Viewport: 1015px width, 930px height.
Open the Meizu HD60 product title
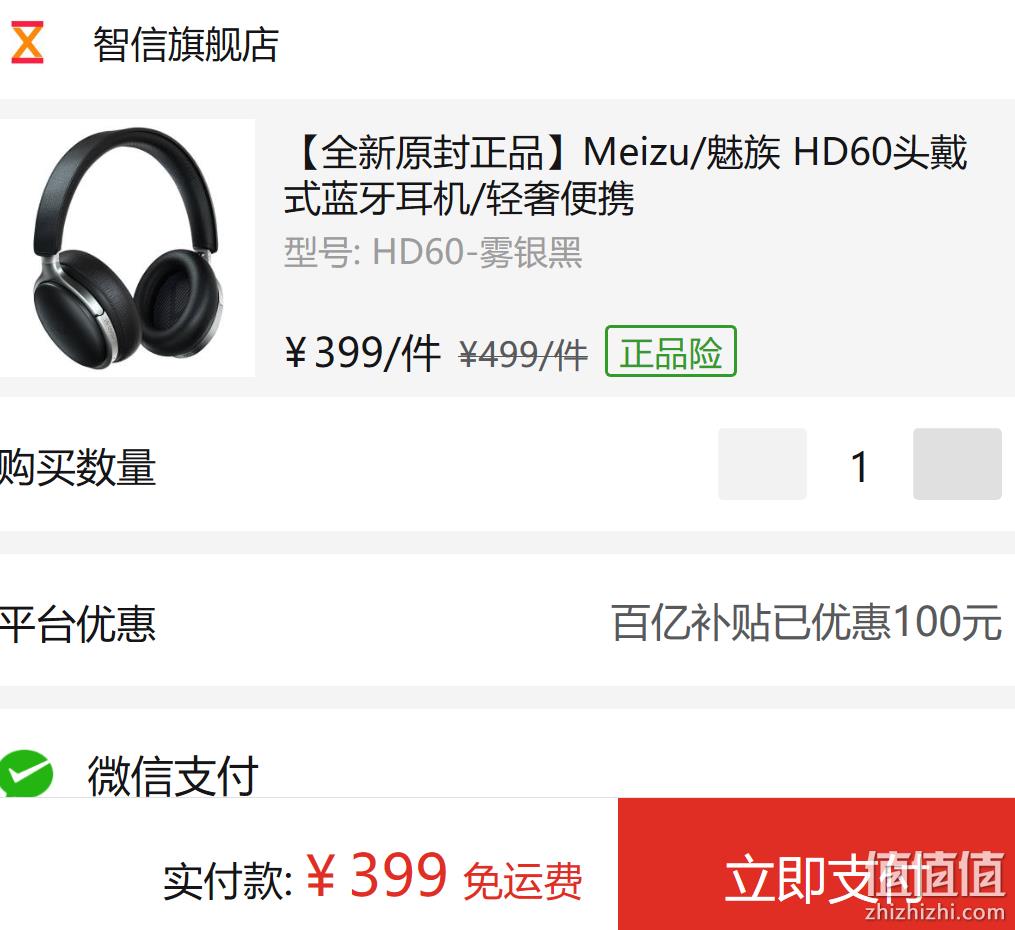(625, 175)
